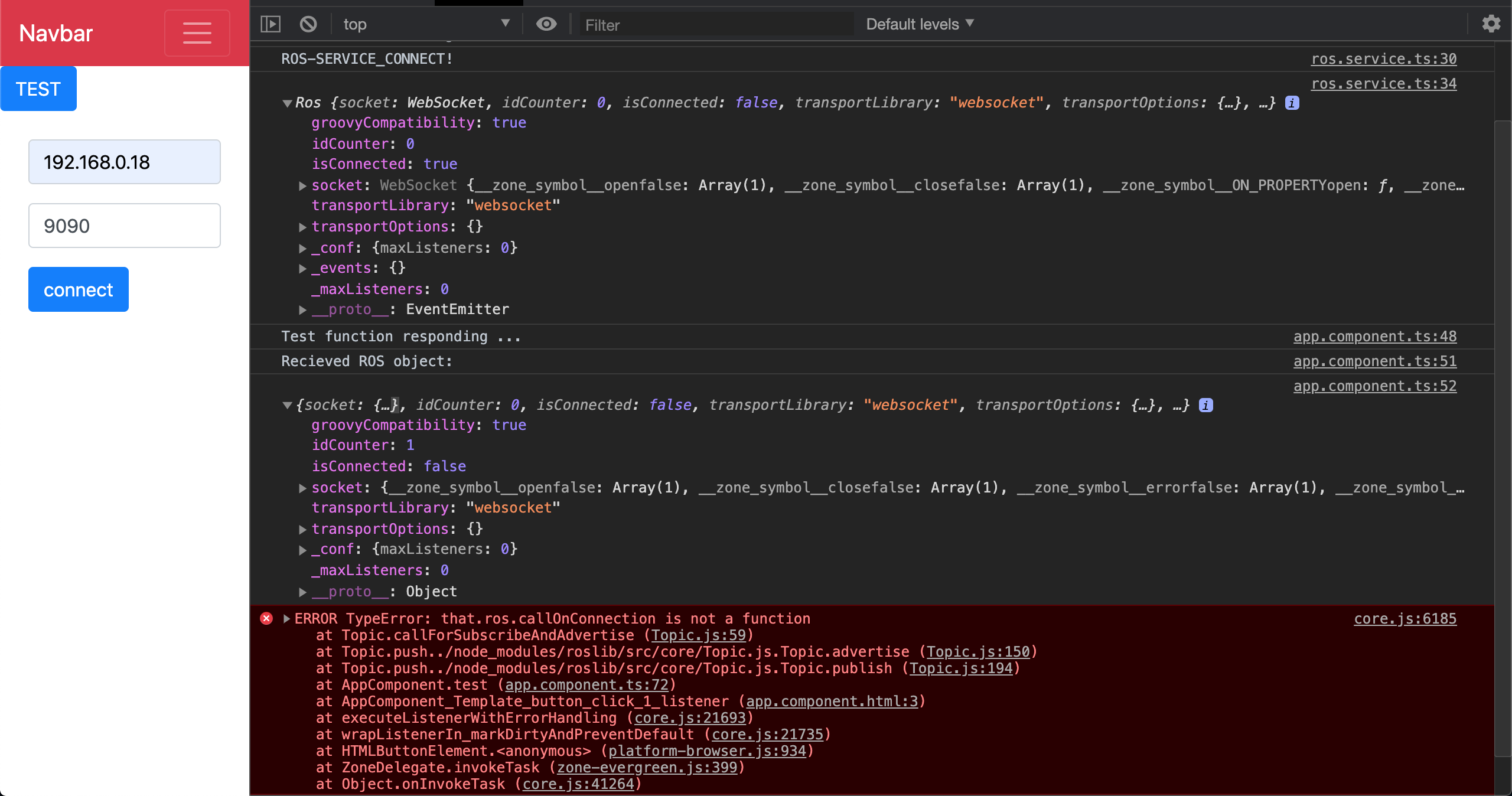The width and height of the screenshot is (1512, 796).
Task: Expand the ERROR TypeError stack trace
Action: click(286, 618)
